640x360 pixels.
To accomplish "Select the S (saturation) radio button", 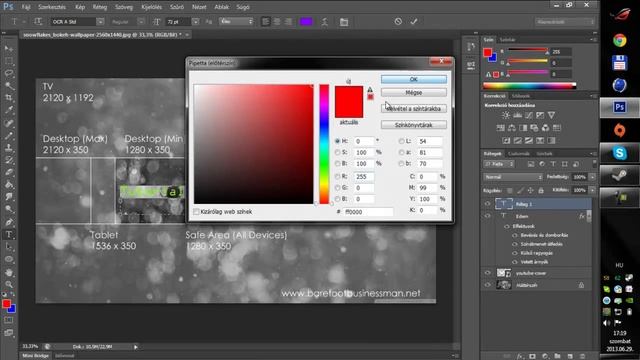I will point(337,152).
